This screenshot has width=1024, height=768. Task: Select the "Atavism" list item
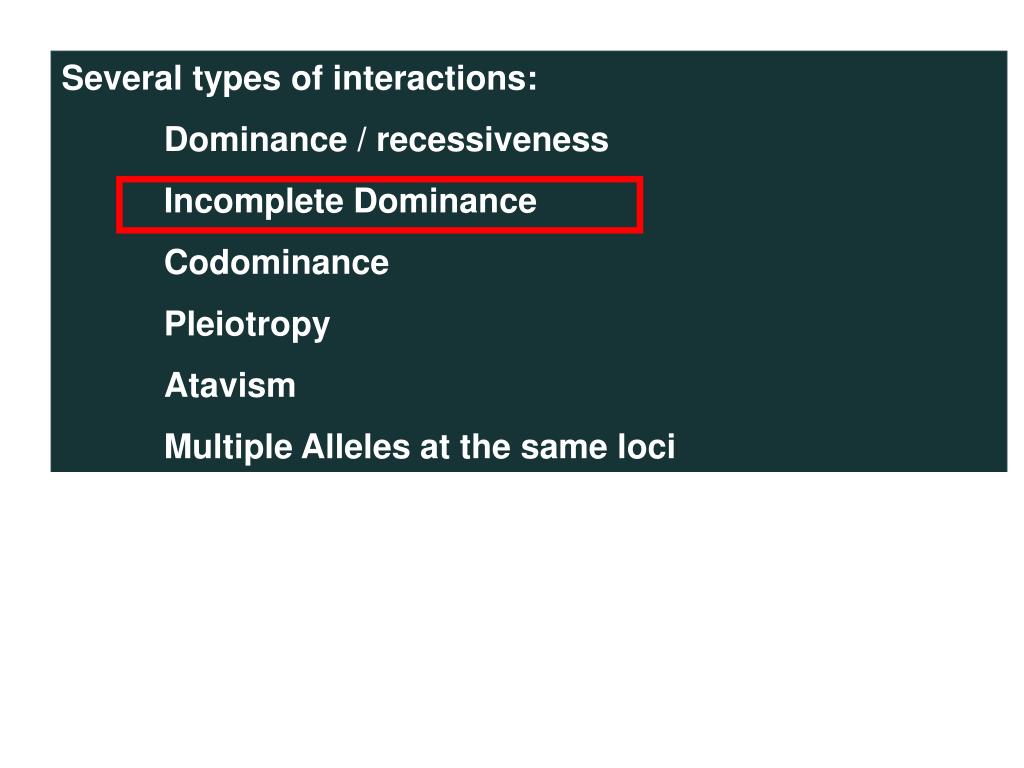tap(230, 385)
